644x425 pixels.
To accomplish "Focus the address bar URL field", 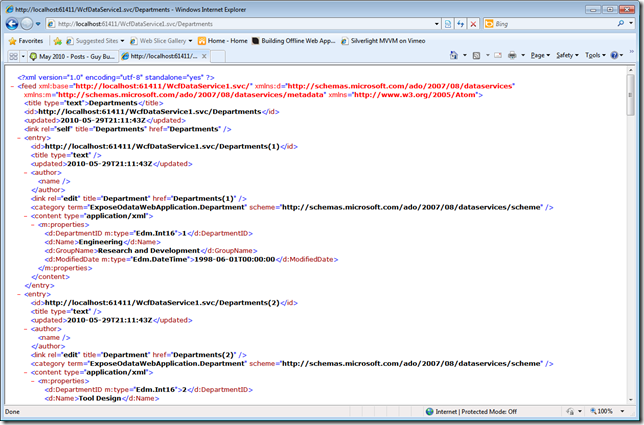I will 242,24.
